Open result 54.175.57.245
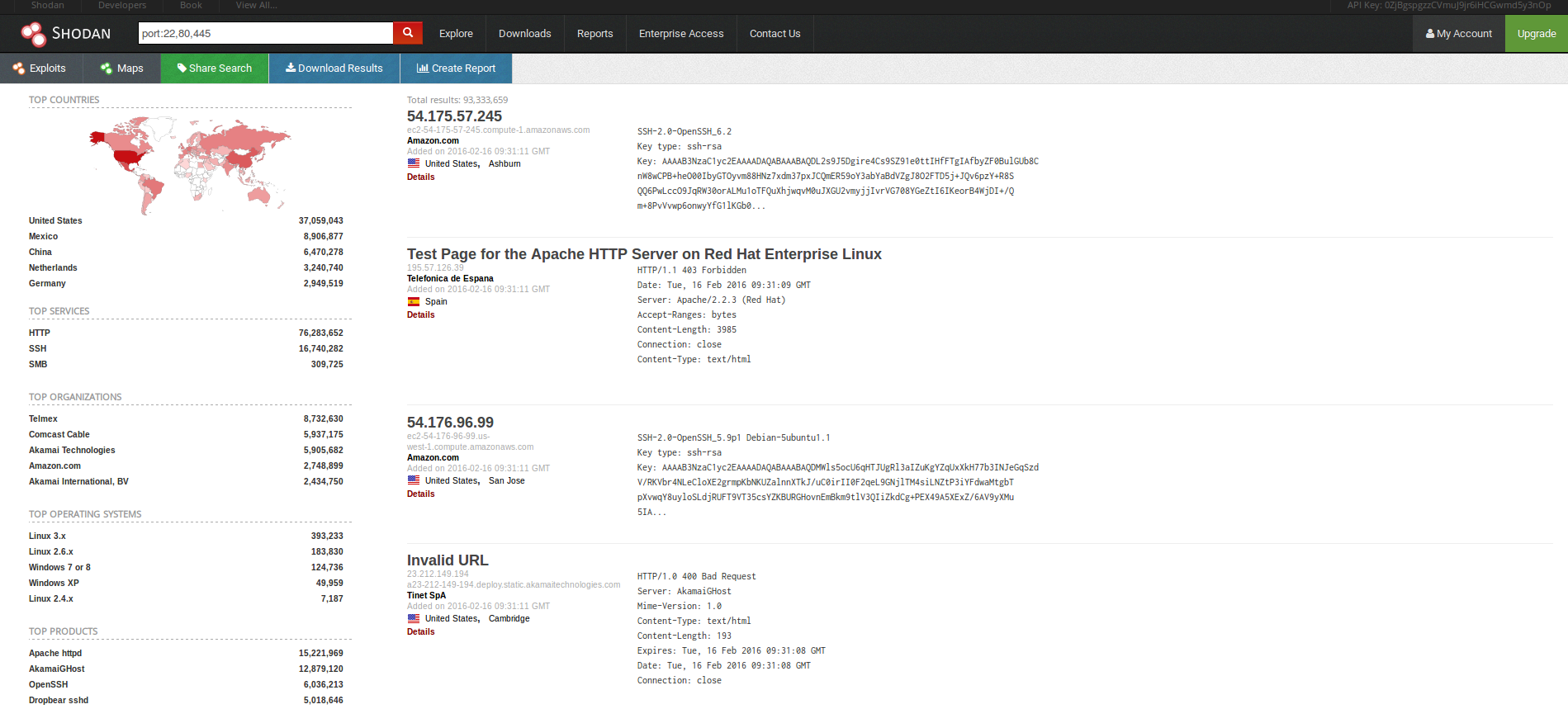This screenshot has height=709, width=1568. point(454,116)
